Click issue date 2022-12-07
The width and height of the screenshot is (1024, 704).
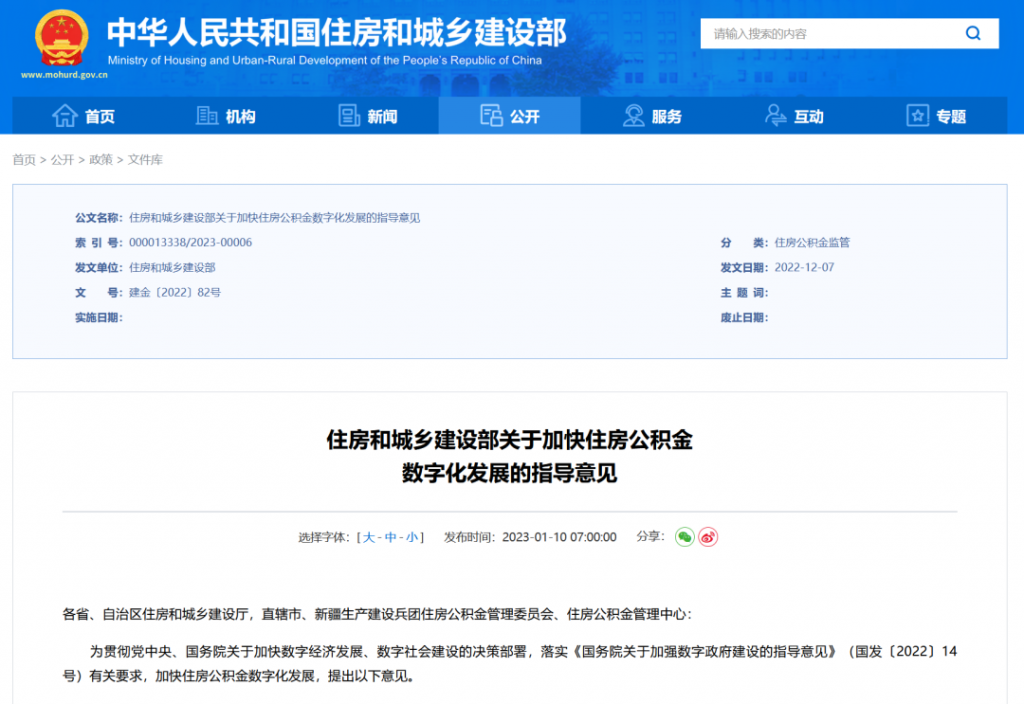tap(805, 267)
